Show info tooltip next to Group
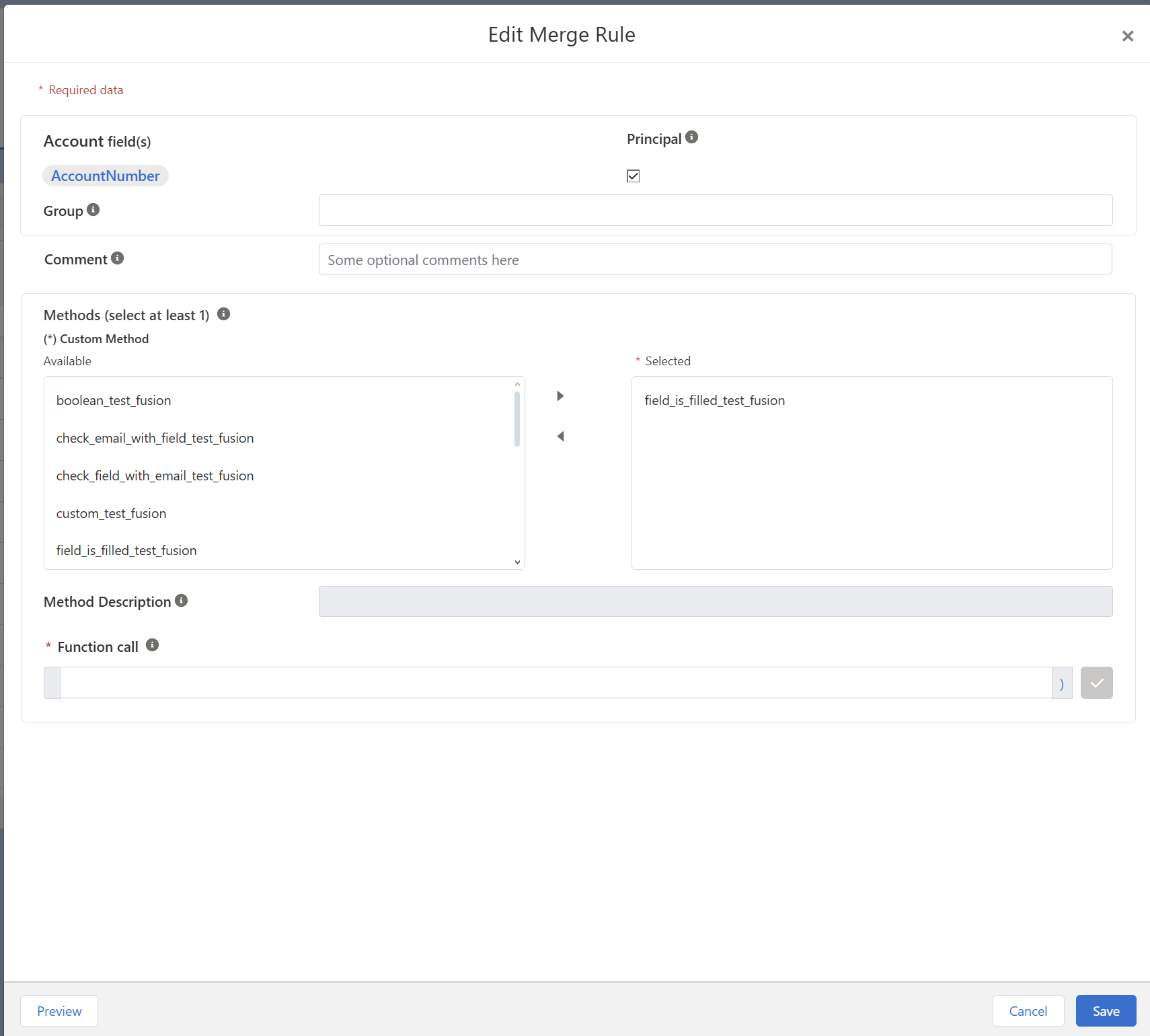Screen dimensions: 1150x1036 click(x=93, y=209)
